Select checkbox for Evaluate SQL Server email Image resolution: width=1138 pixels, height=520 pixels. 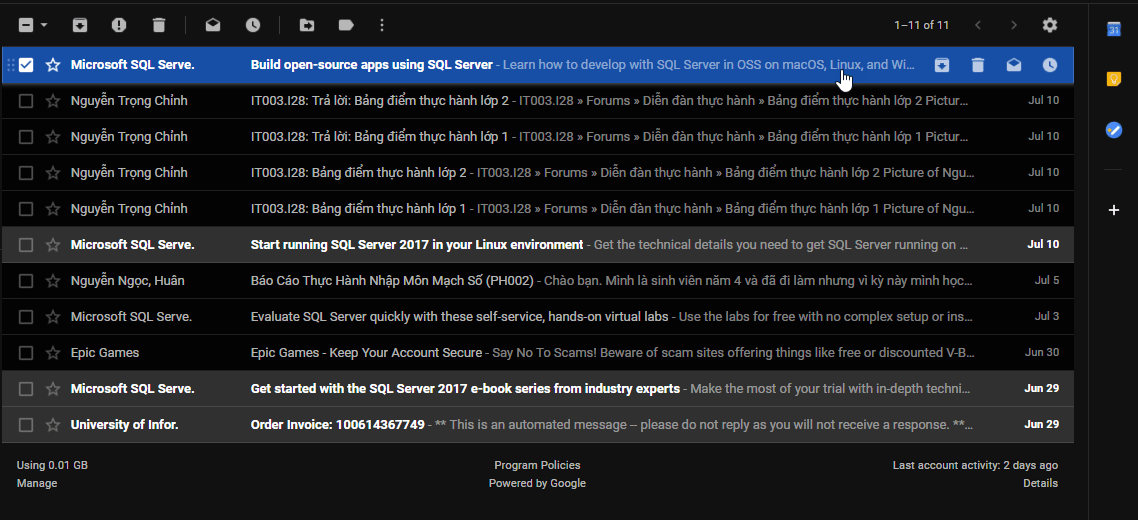pyautogui.click(x=26, y=317)
